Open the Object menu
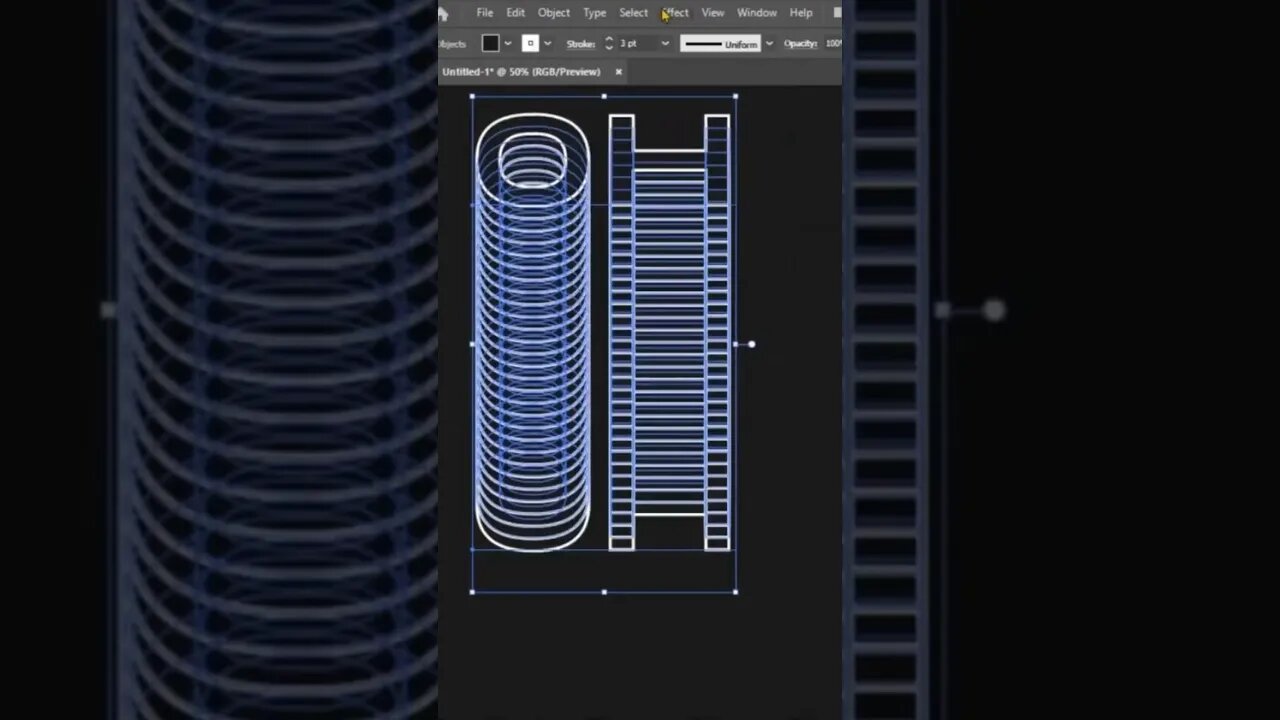1280x720 pixels. coord(553,13)
